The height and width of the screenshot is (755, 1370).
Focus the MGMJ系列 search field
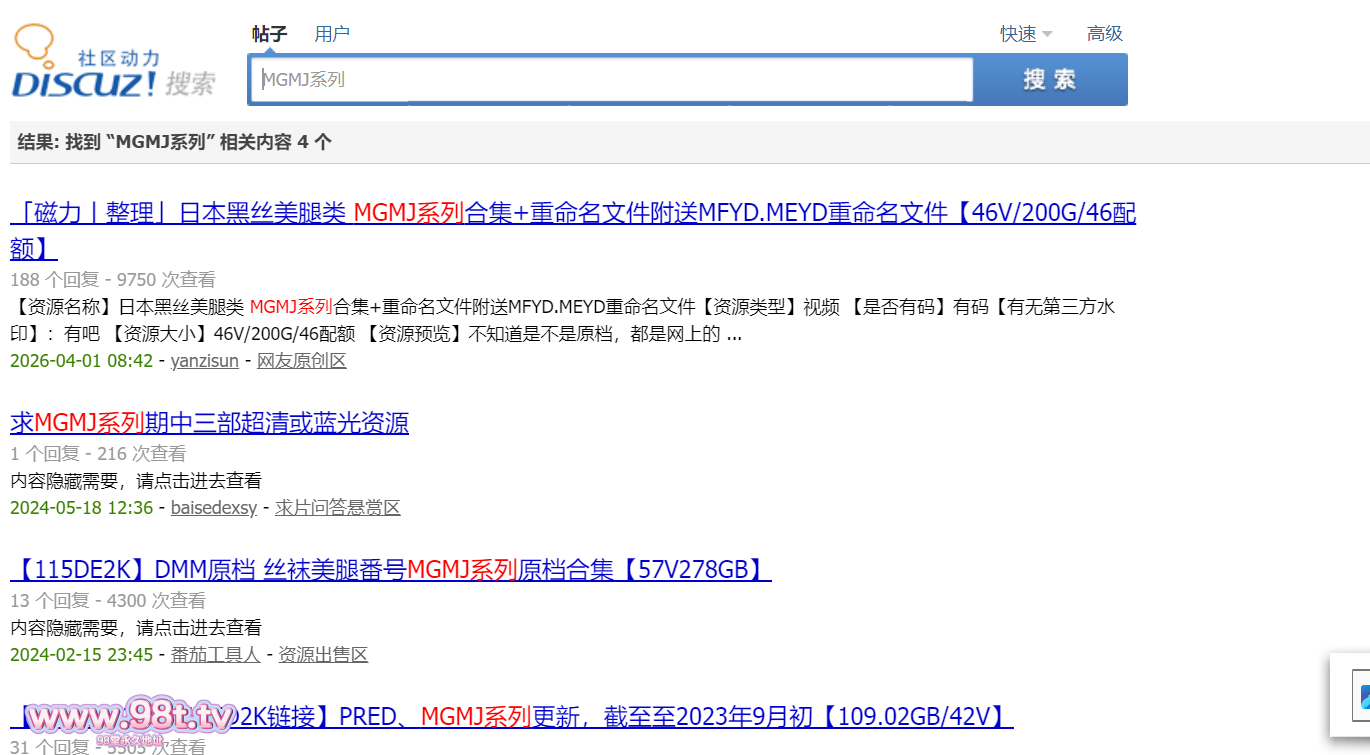[611, 79]
